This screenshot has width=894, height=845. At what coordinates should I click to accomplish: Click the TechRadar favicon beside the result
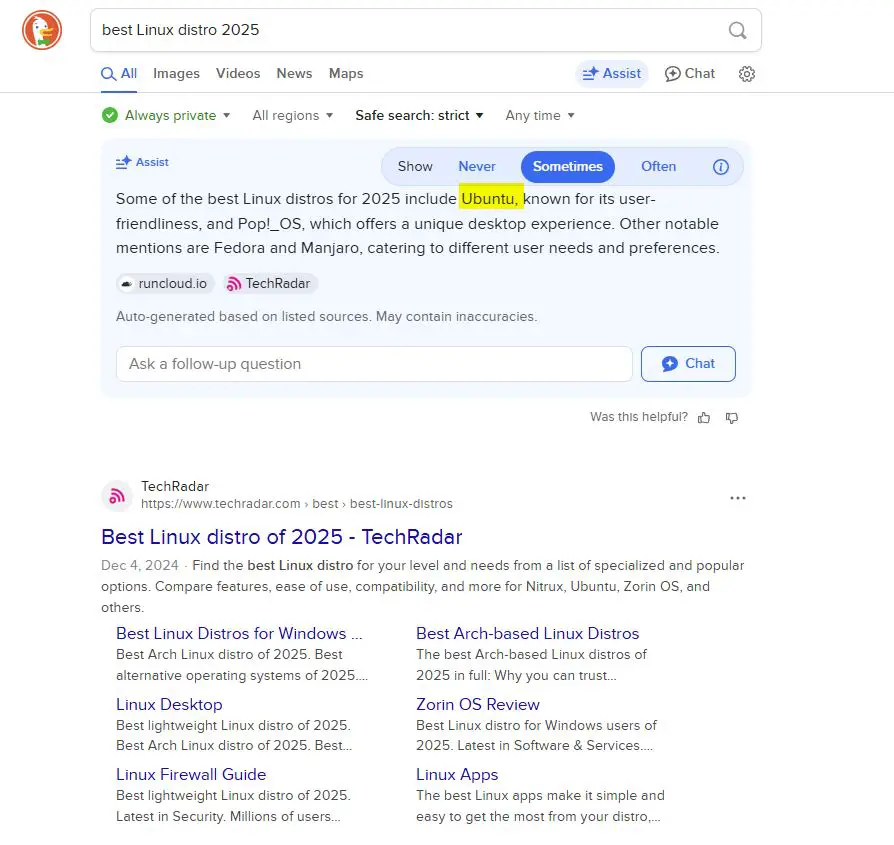(117, 495)
